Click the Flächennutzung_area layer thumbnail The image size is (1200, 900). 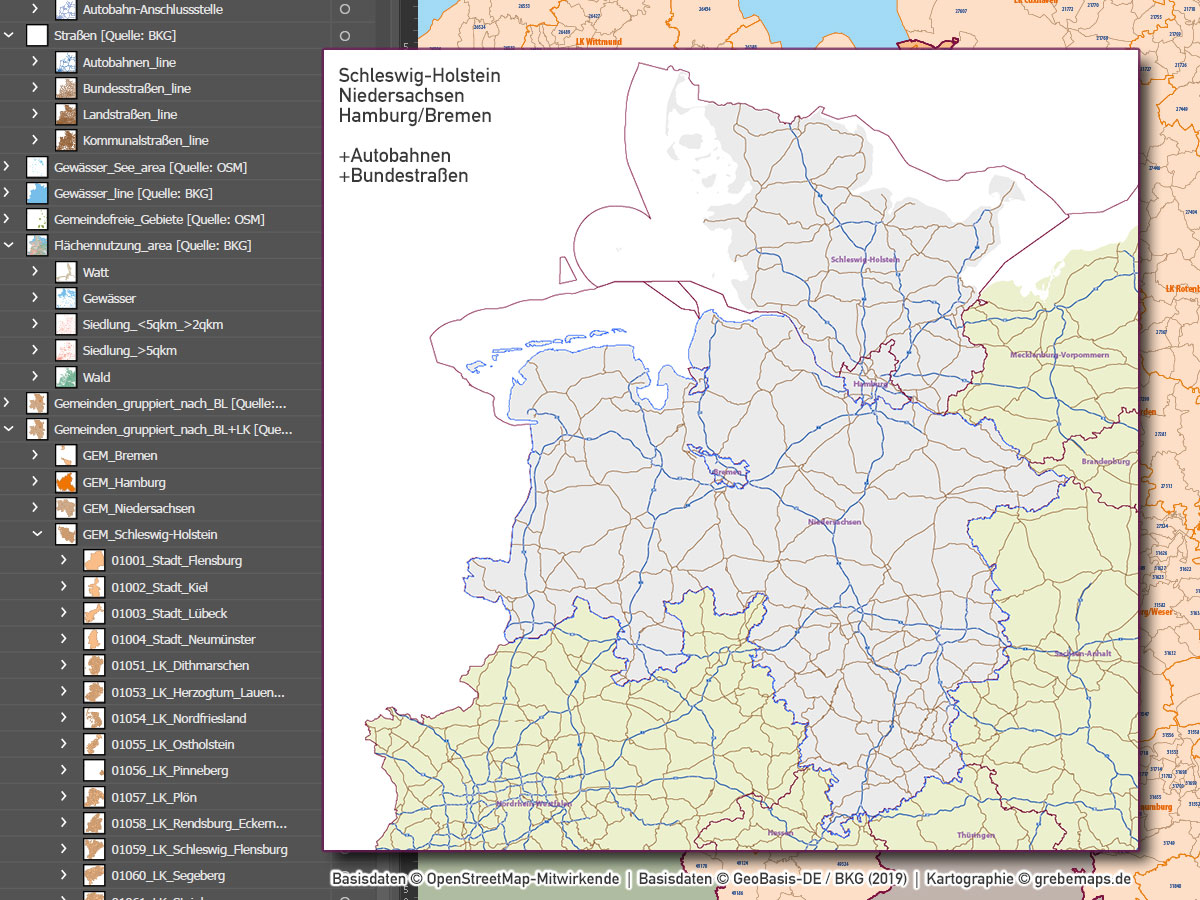coord(36,244)
